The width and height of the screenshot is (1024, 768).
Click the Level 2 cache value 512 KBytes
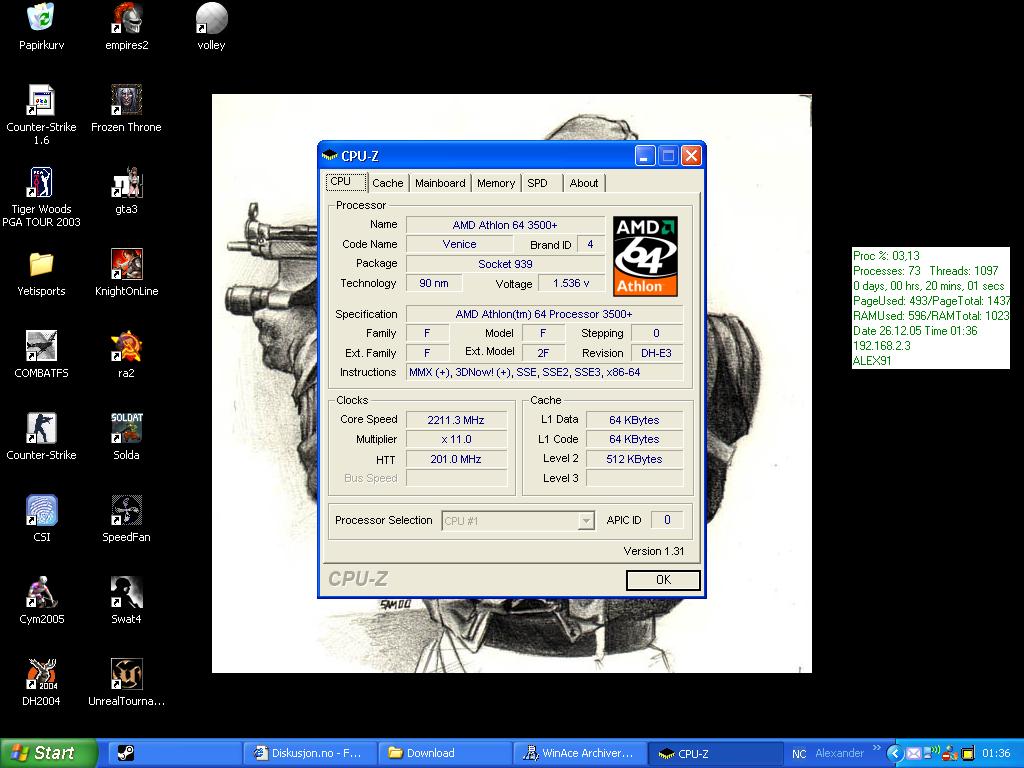[634, 459]
